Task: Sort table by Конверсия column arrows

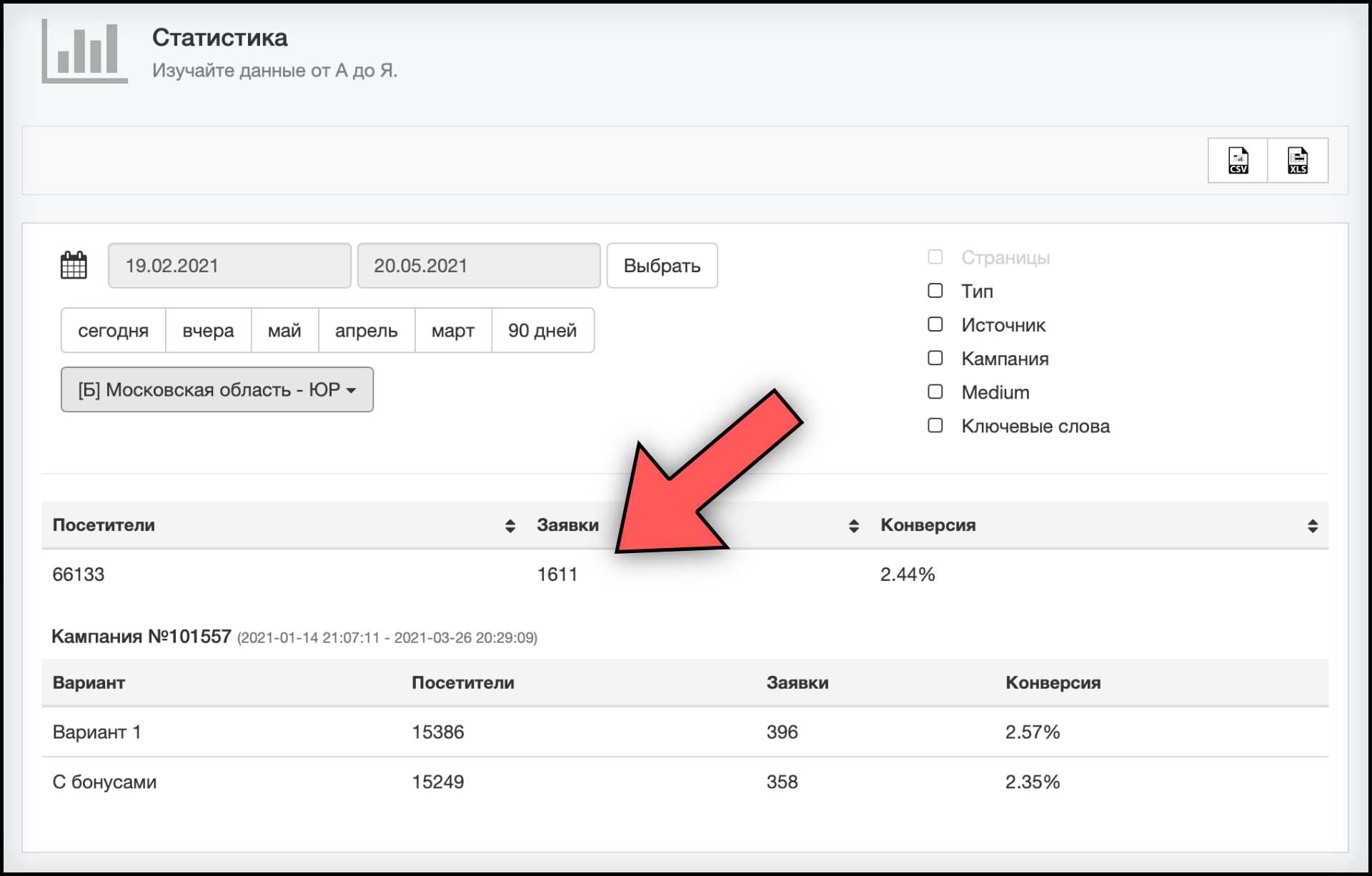Action: pos(1313,526)
